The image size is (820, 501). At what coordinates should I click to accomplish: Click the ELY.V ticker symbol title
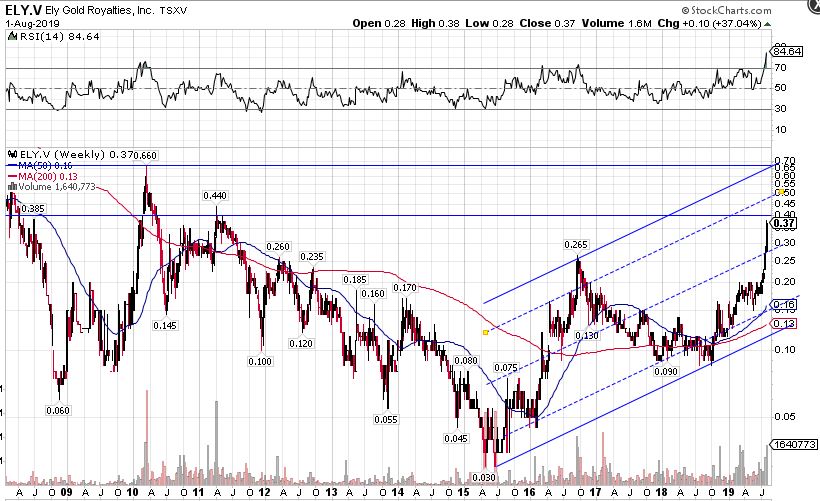coord(22,10)
